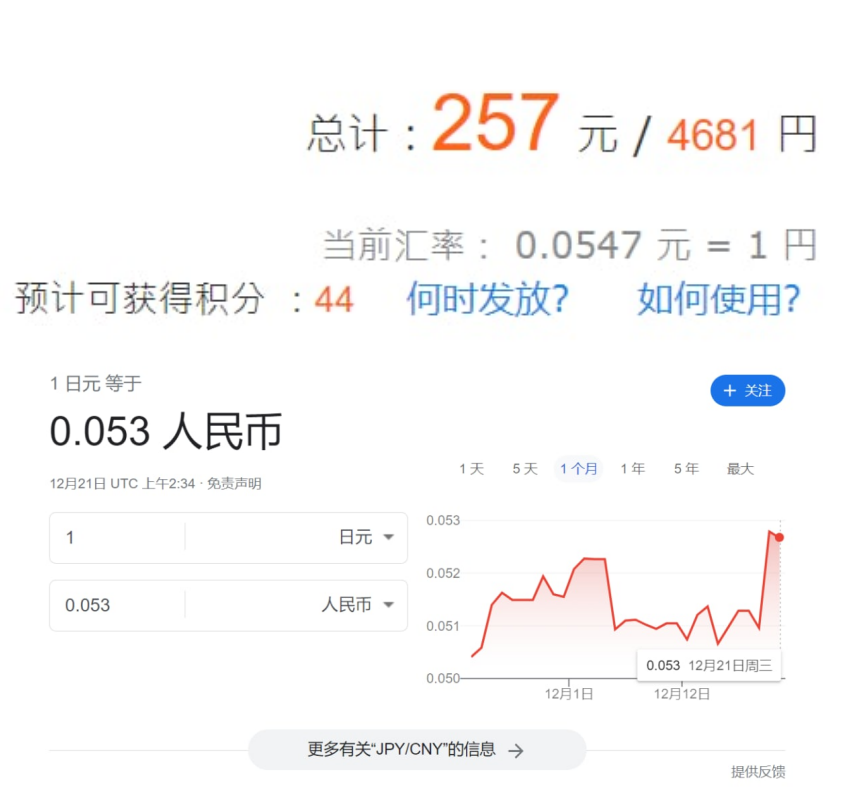Select the 1 个月 range tab
Viewport: 854px width, 805px height.
click(578, 468)
